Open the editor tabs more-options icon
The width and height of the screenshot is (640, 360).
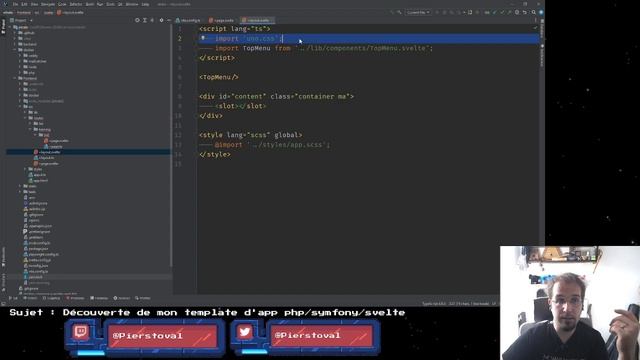click(535, 20)
